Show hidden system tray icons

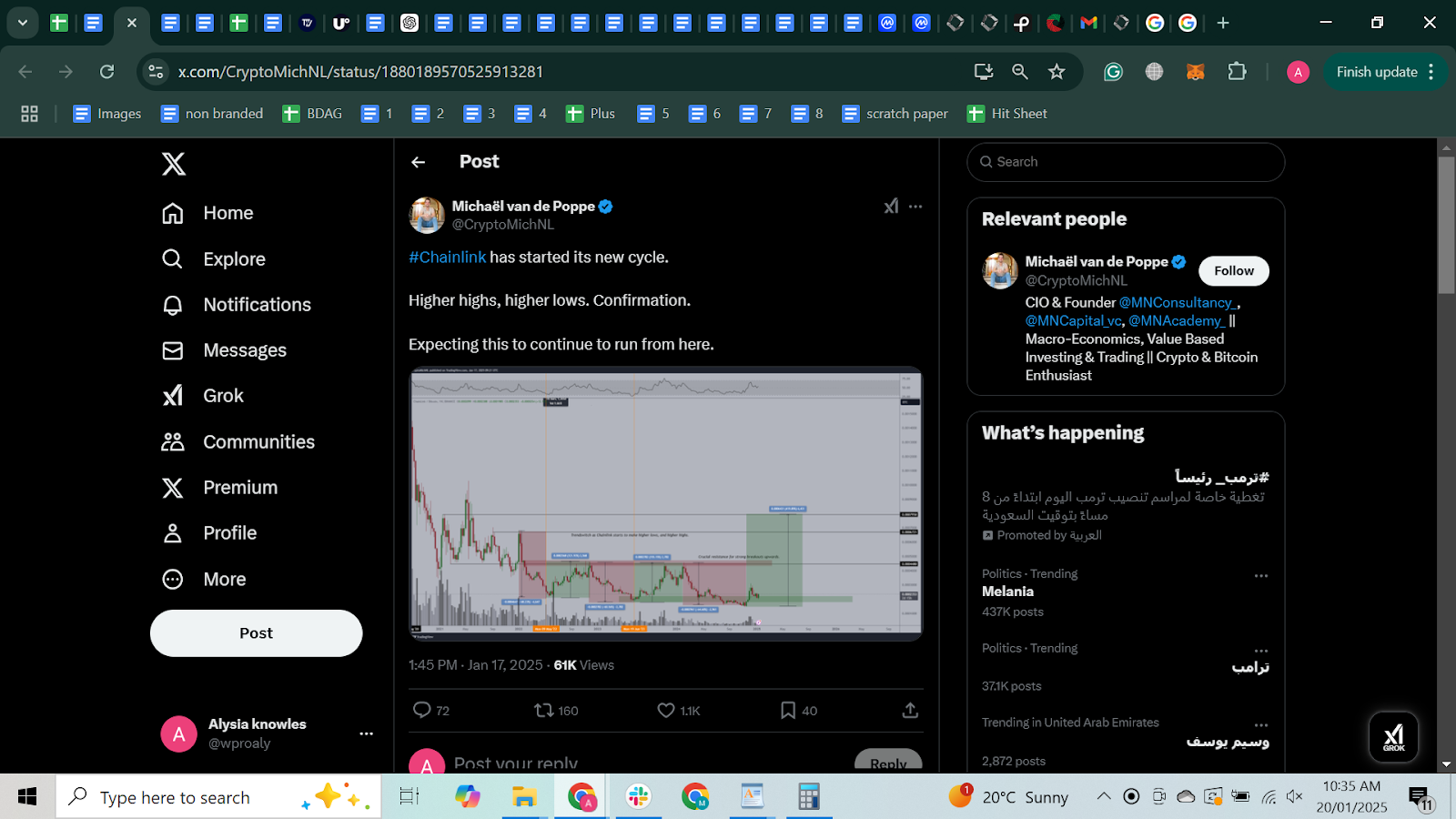[x=1104, y=797]
